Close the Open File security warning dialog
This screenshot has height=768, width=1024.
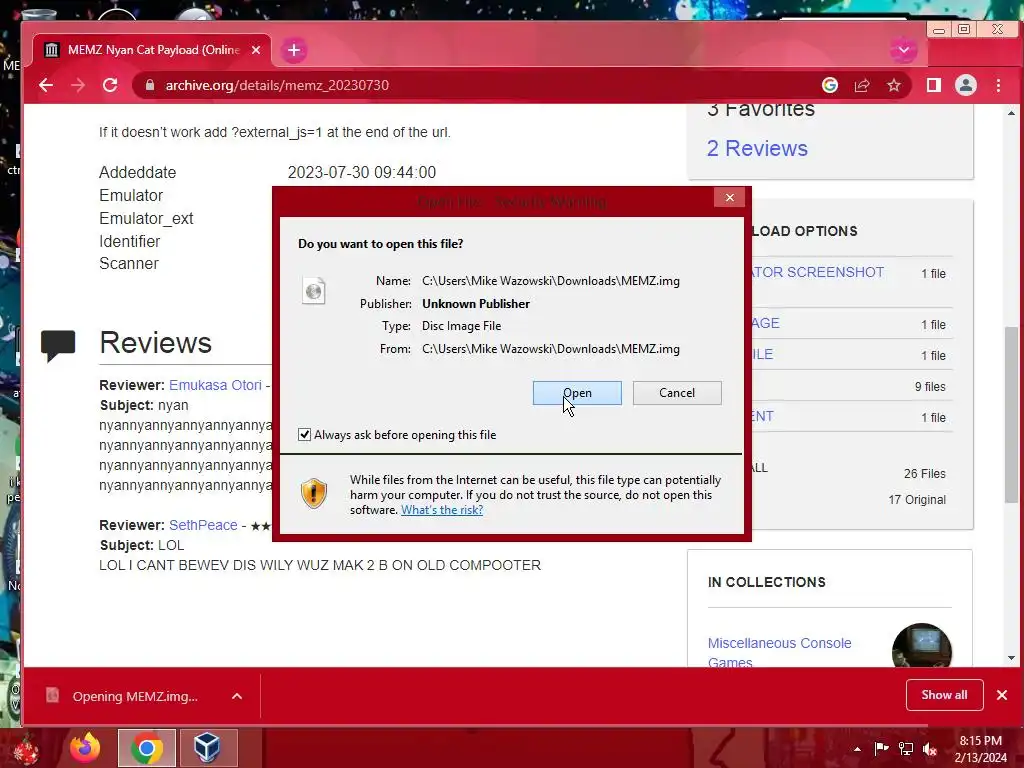[x=729, y=197]
